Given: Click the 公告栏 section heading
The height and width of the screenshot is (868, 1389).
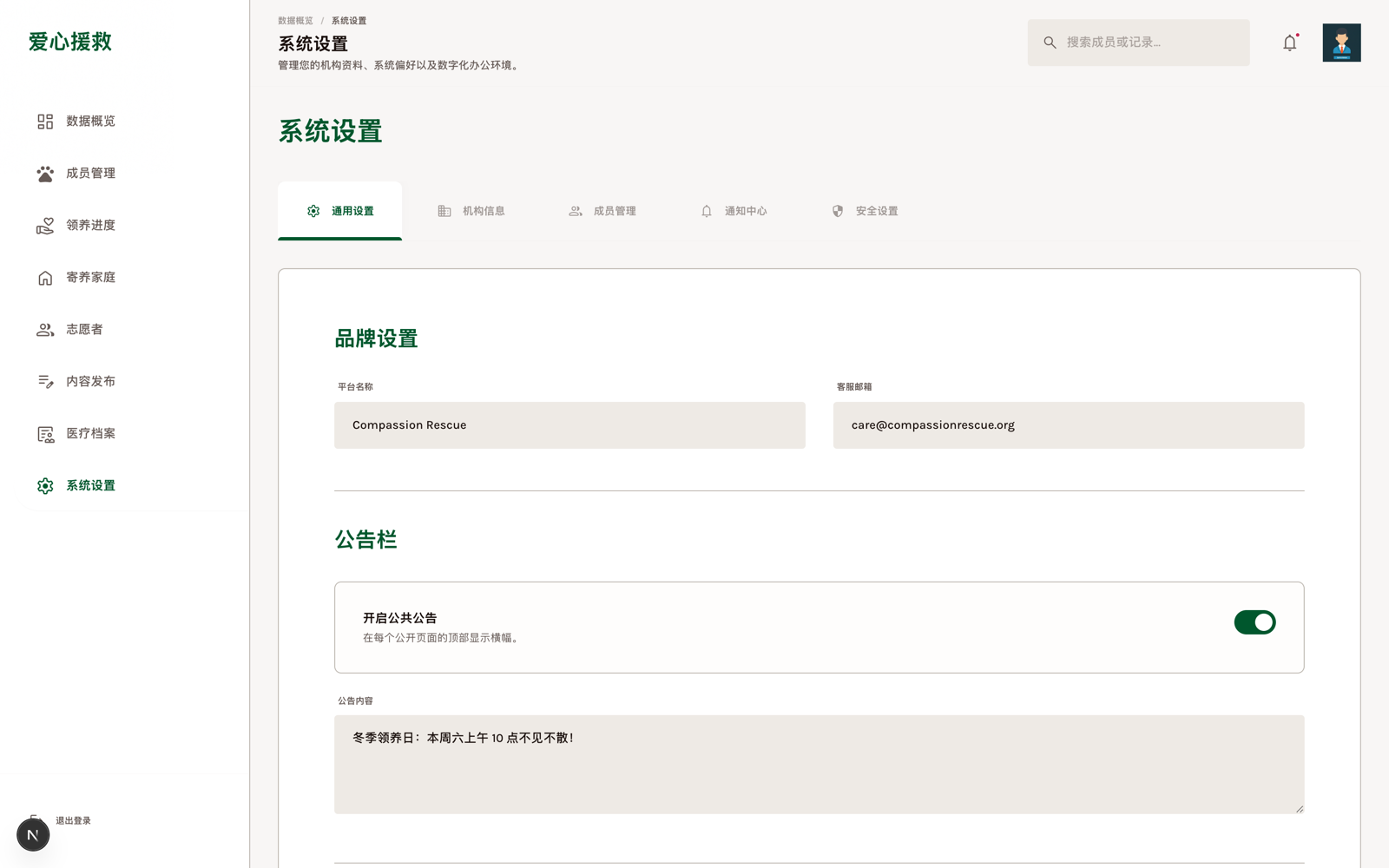Looking at the screenshot, I should pyautogui.click(x=365, y=540).
